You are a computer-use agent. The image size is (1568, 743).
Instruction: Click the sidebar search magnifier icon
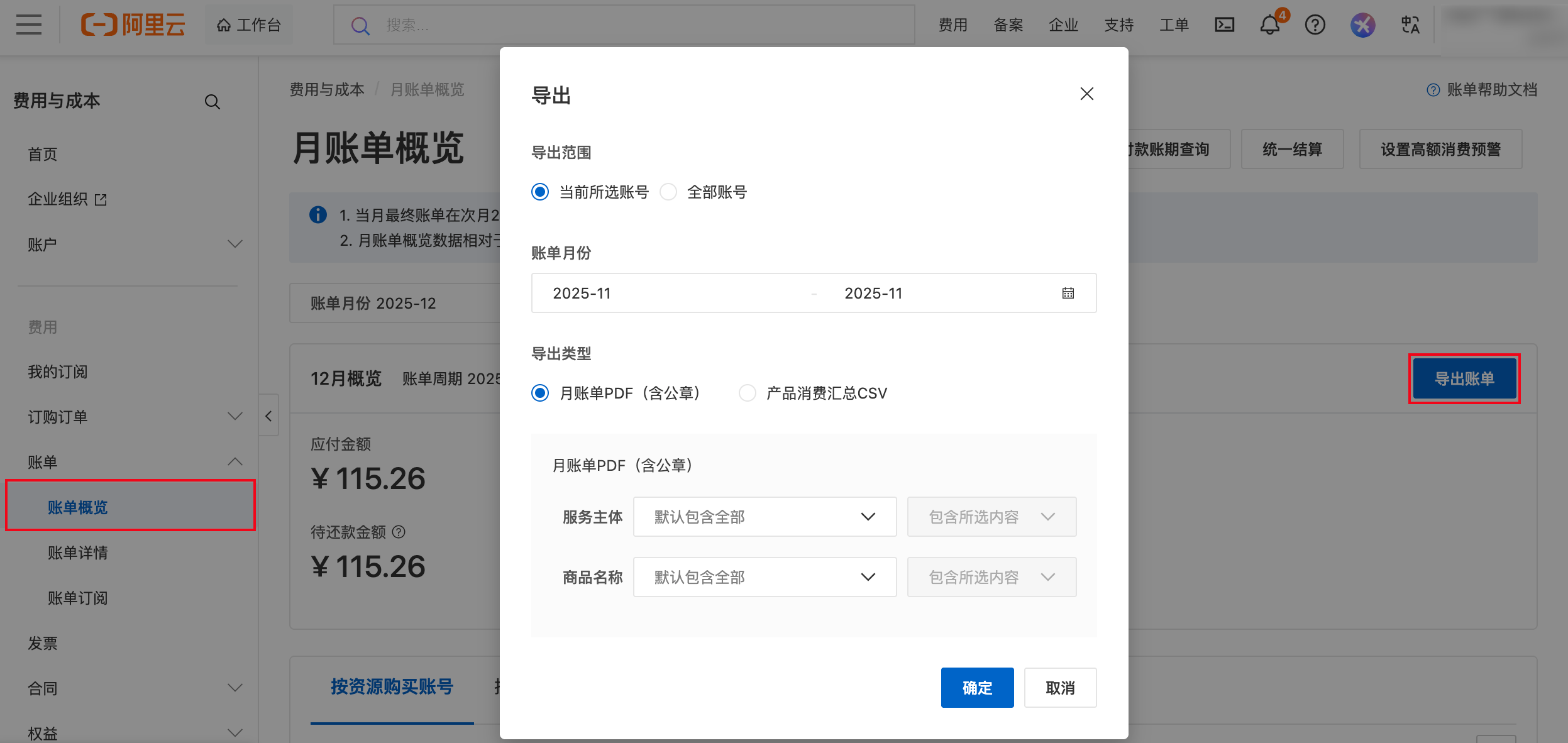(x=213, y=102)
